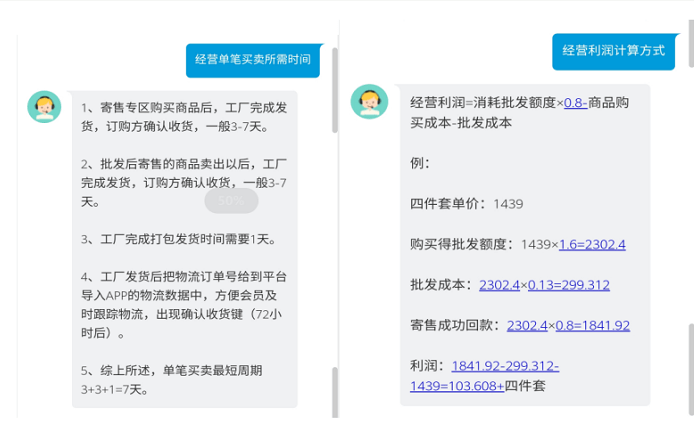Click the 1841.92-299.312- link after 利润

point(505,366)
